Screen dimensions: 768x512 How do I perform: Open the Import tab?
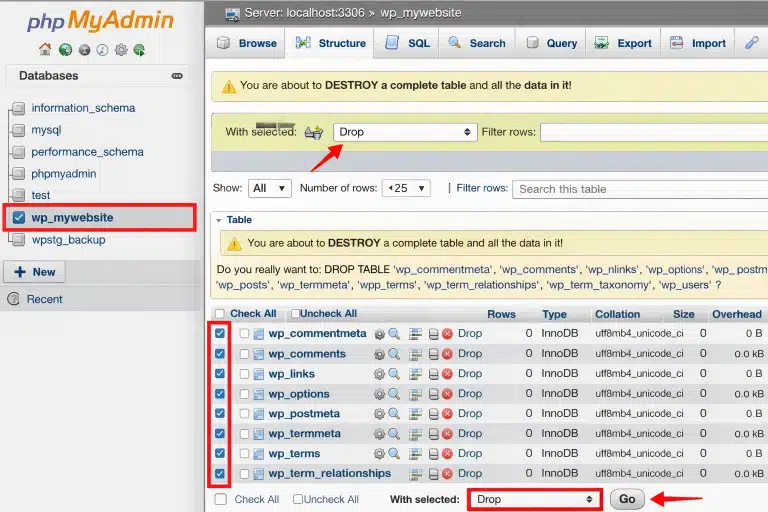tap(697, 43)
